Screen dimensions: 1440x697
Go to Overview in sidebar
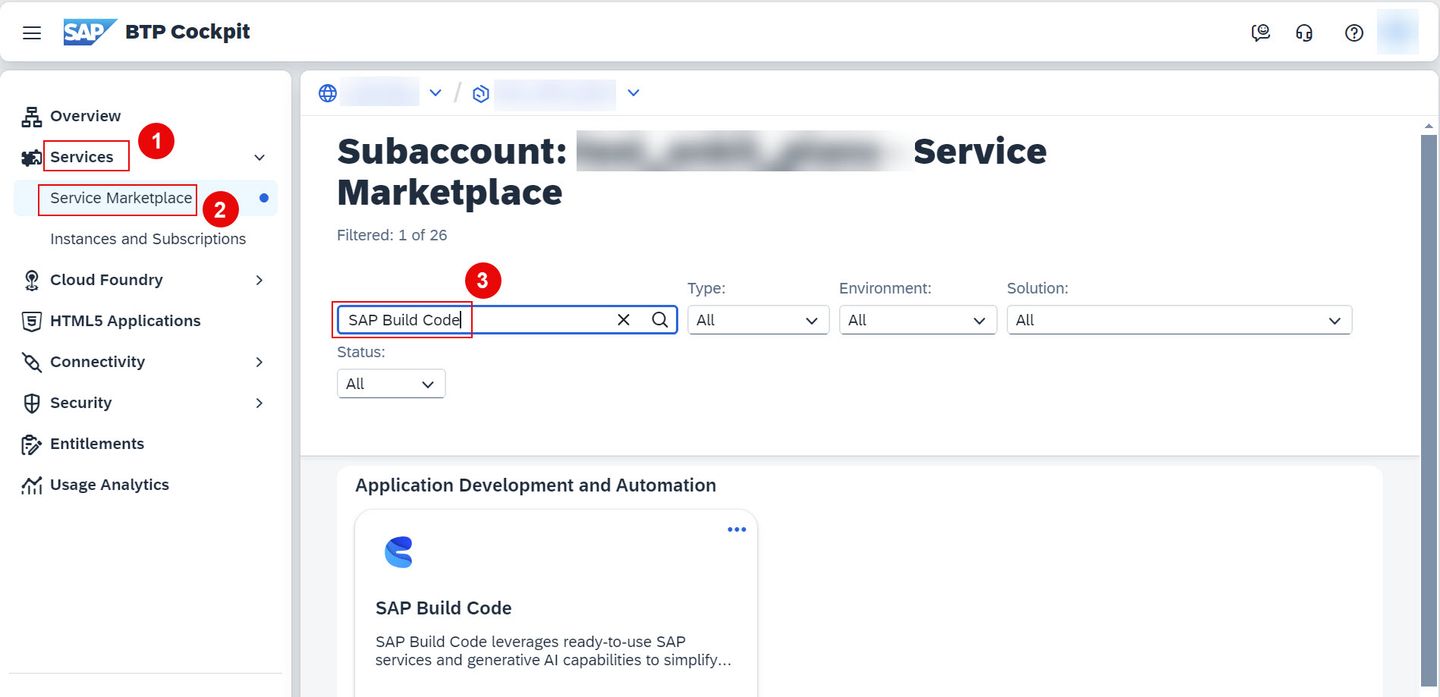pos(85,116)
